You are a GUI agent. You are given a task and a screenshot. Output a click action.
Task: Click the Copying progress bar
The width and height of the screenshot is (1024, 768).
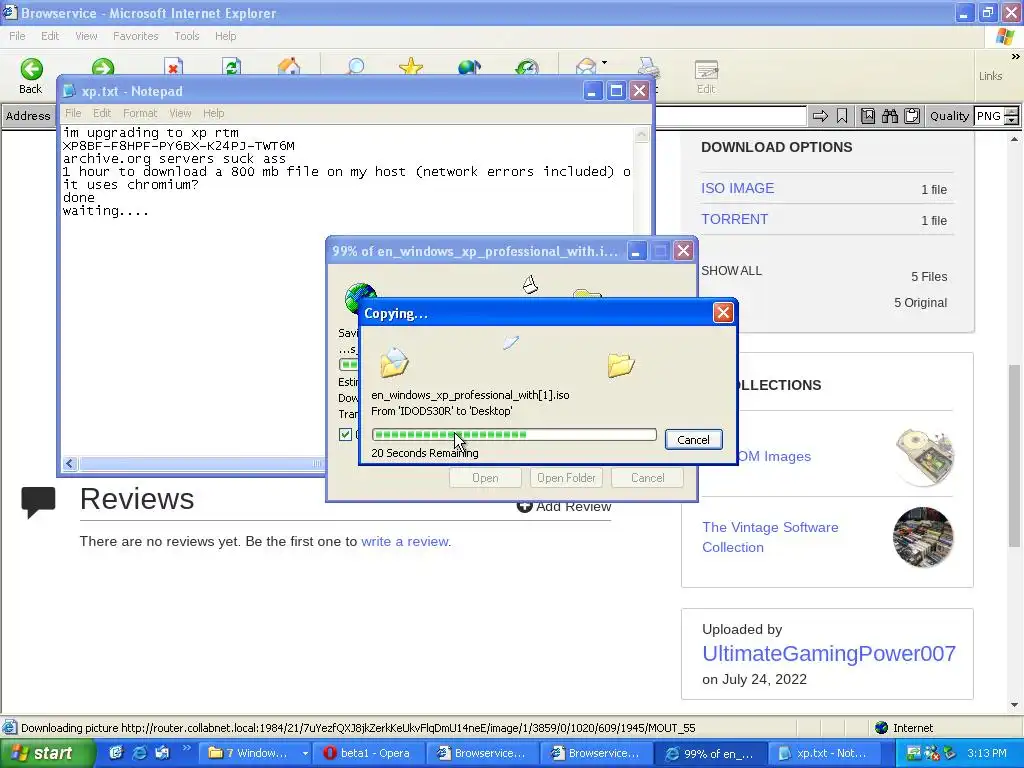514,435
